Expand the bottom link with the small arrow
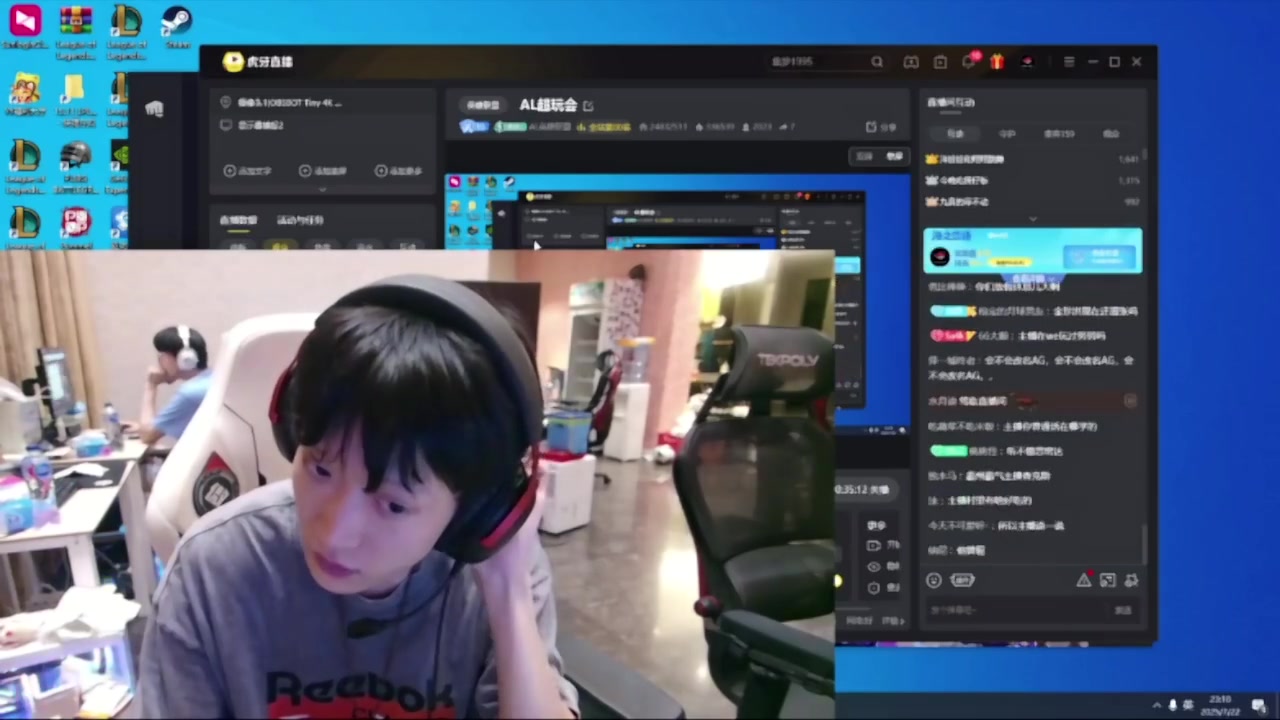 [892, 621]
